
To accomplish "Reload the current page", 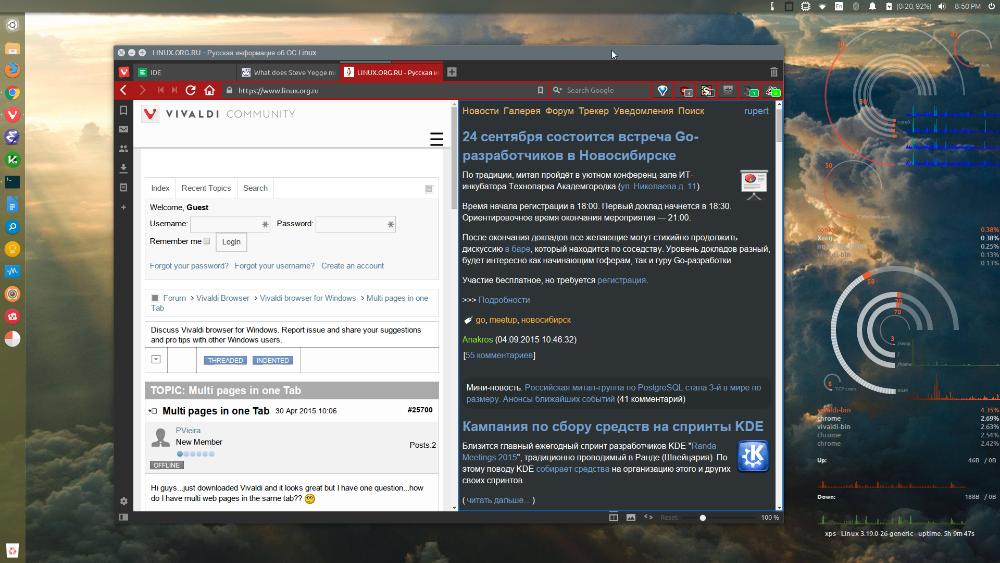I will click(190, 91).
